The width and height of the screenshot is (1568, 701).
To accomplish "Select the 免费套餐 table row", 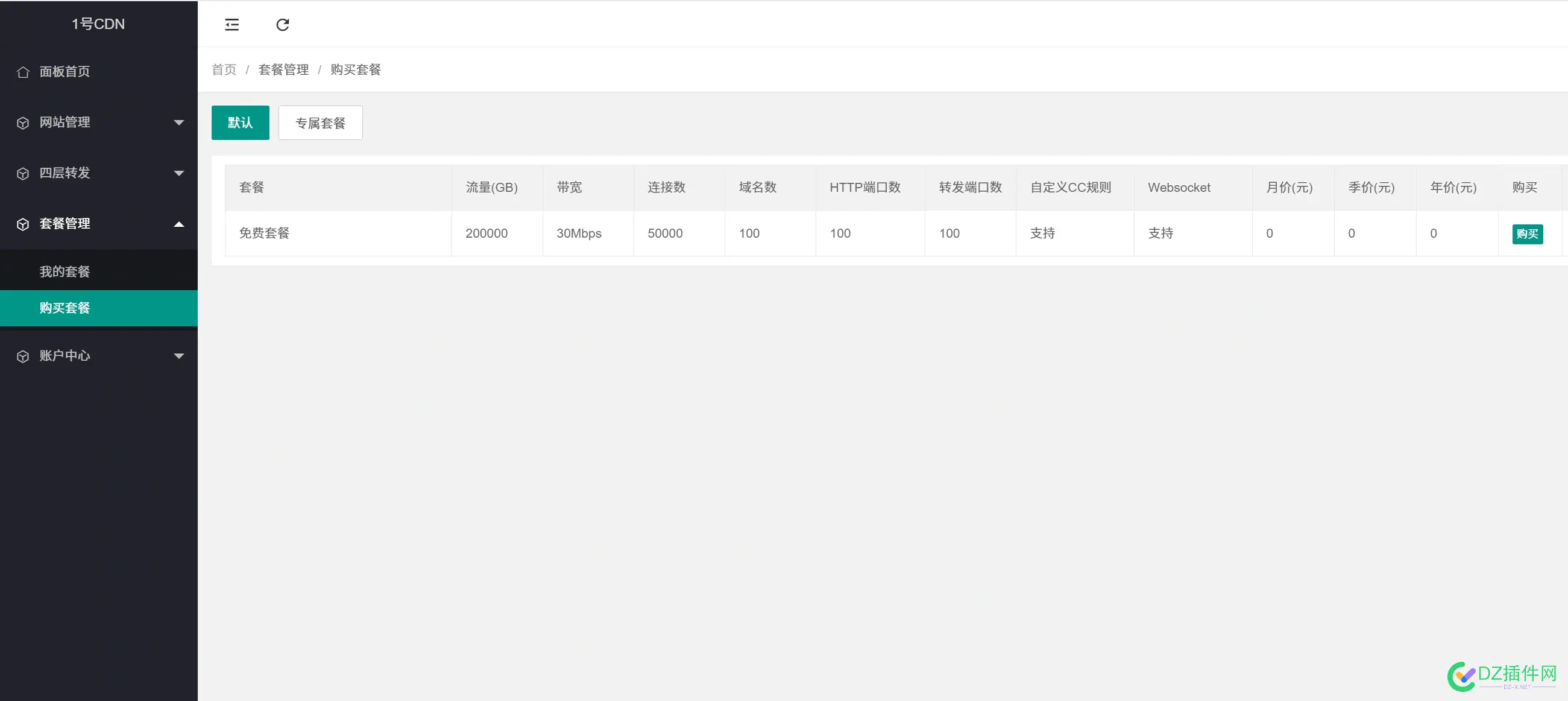I will 264,233.
